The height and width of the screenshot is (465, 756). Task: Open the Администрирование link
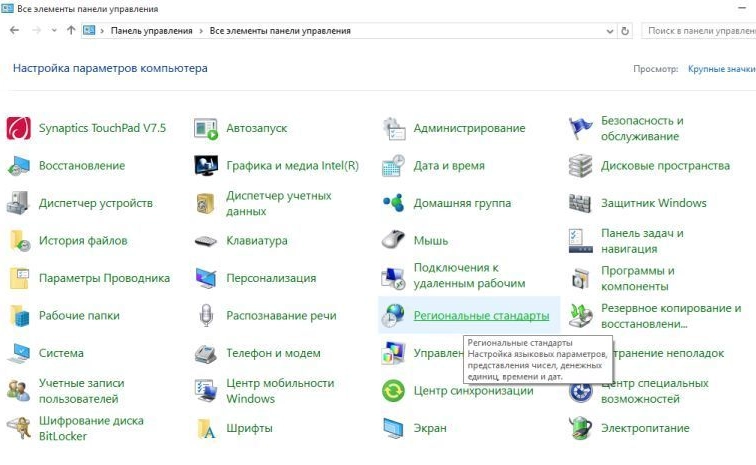469,128
